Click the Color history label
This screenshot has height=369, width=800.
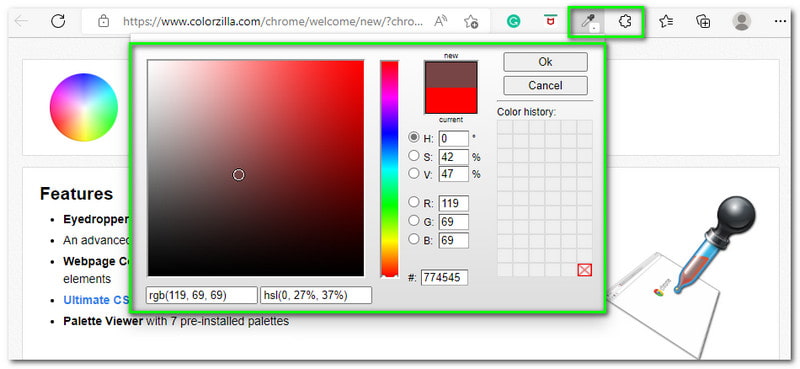point(526,112)
